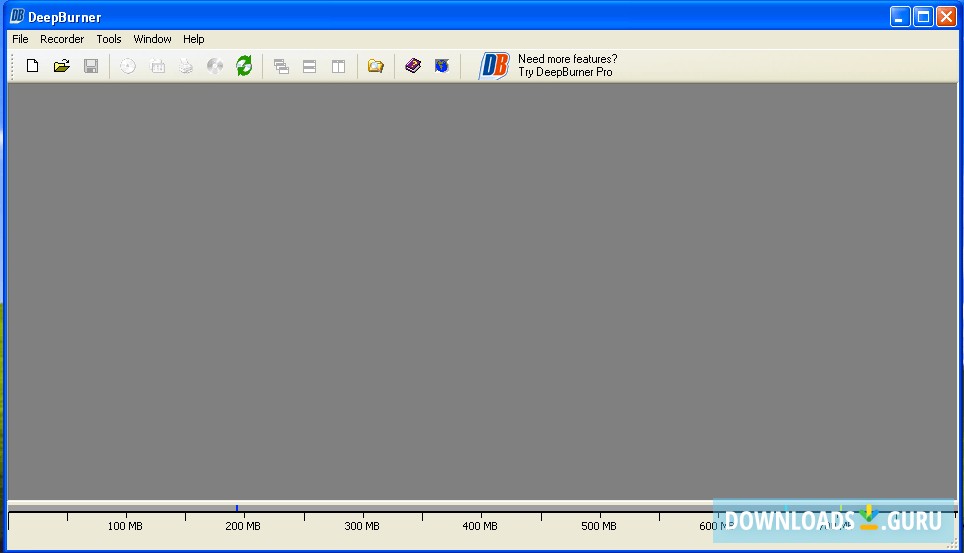Click the 400 MB label on the ruler
The image size is (964, 553).
480,526
